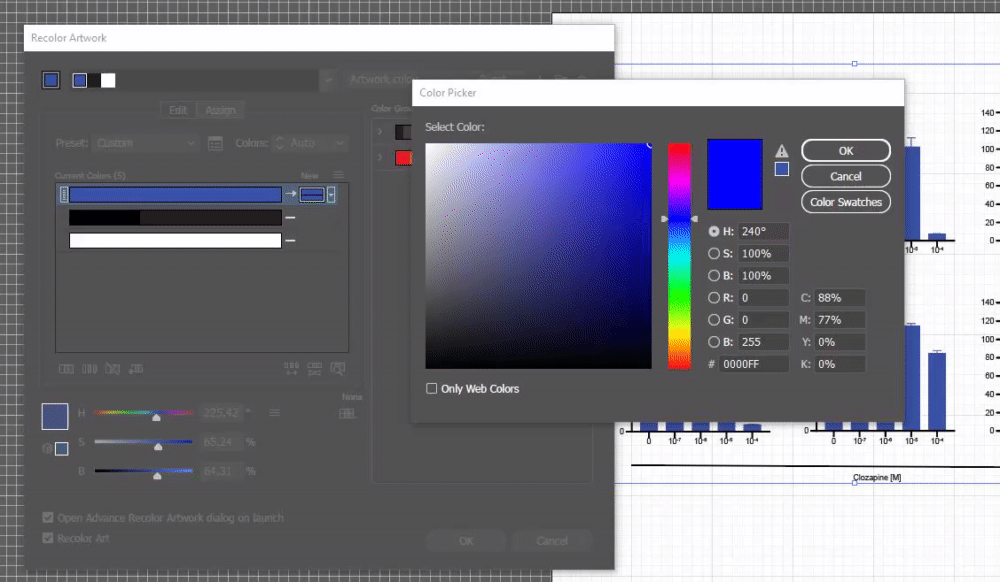Select the R radio button in Color Picker

tap(714, 298)
